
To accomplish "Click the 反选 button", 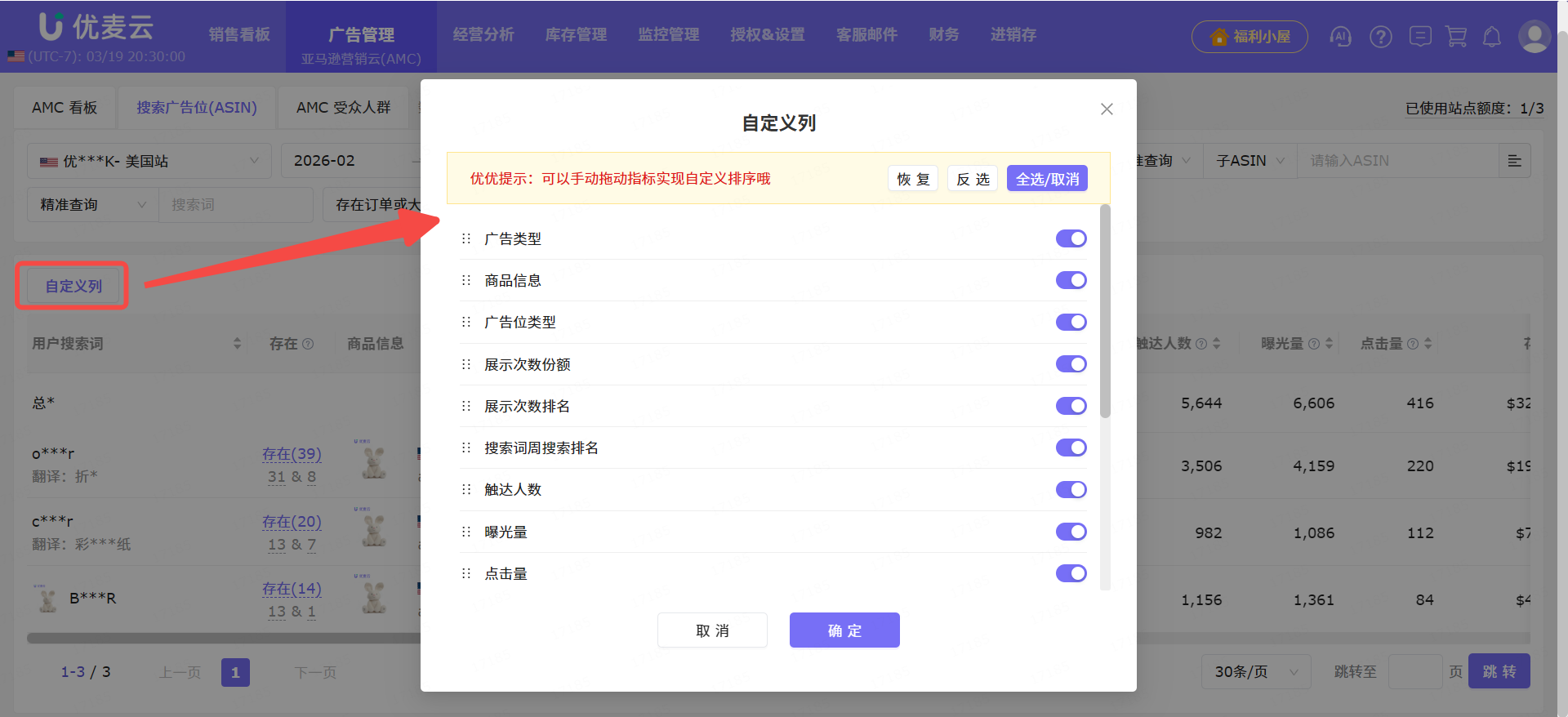I will [x=973, y=179].
